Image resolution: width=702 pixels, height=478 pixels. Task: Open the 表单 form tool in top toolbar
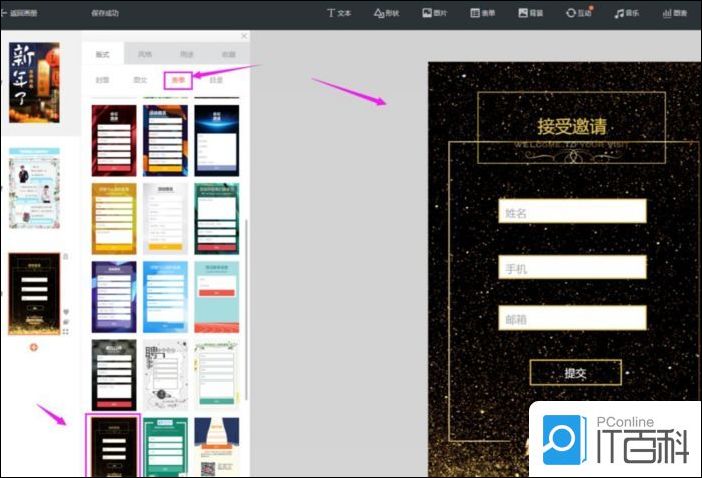(x=483, y=13)
